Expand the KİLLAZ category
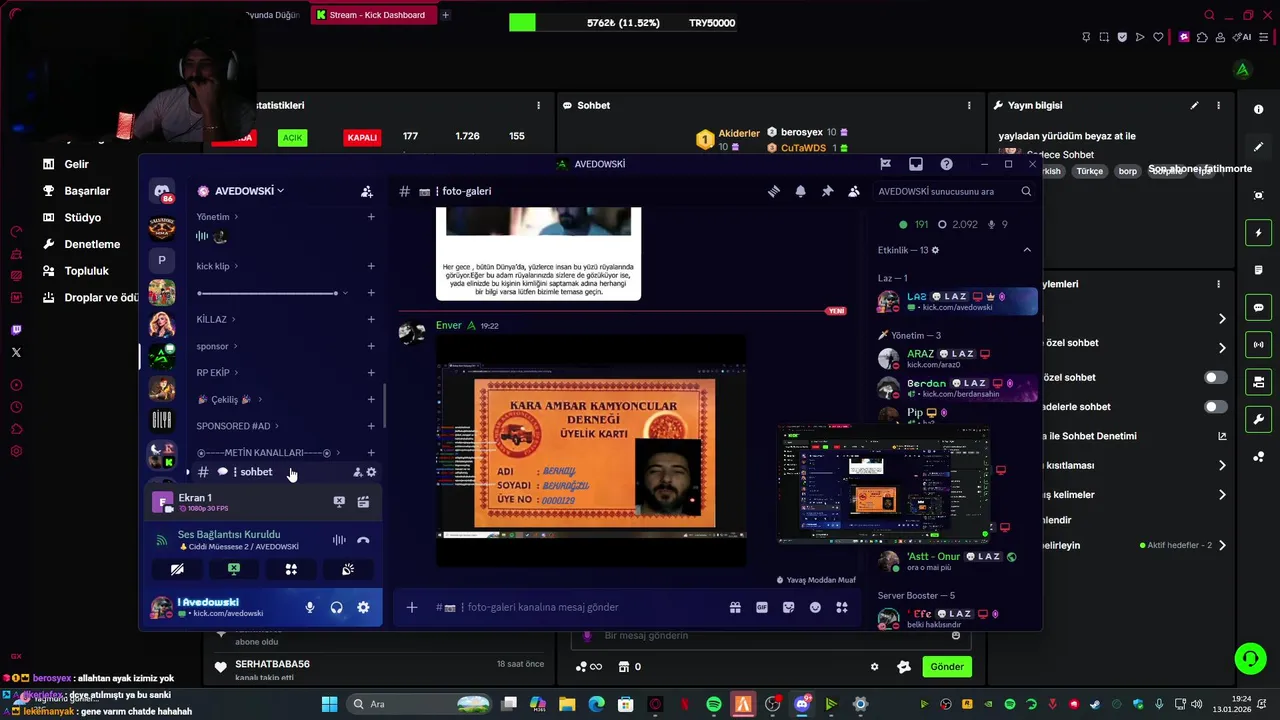 pos(215,319)
